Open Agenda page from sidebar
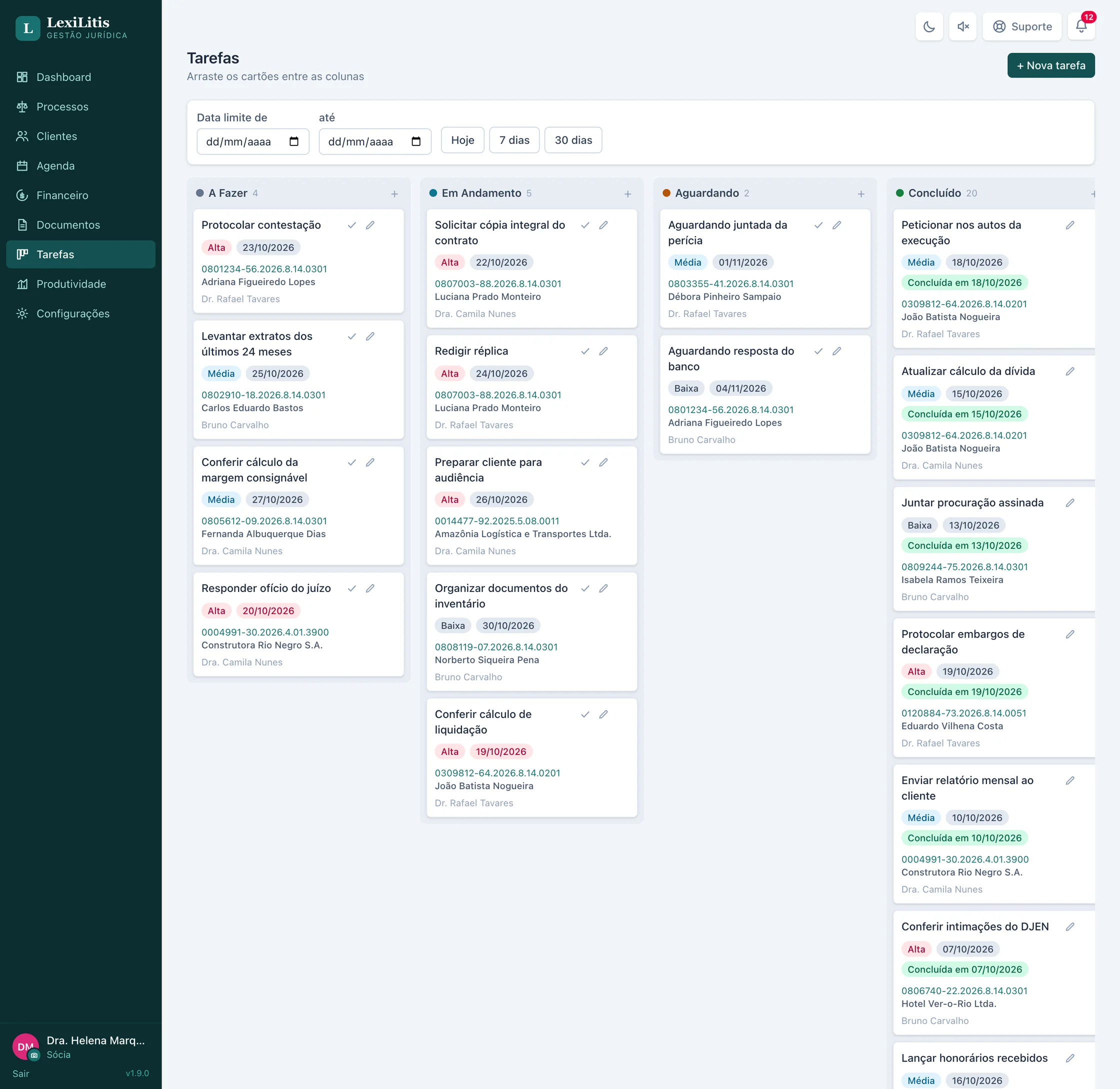Screen dimensions: 1120x1089 point(80,166)
